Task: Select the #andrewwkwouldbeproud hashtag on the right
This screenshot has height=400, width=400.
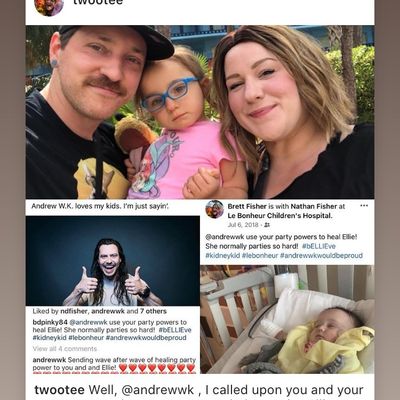Action: 321,256
